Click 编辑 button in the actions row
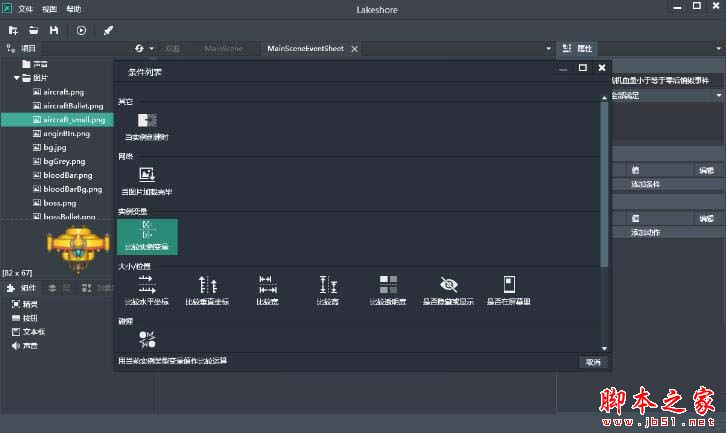 [x=707, y=219]
